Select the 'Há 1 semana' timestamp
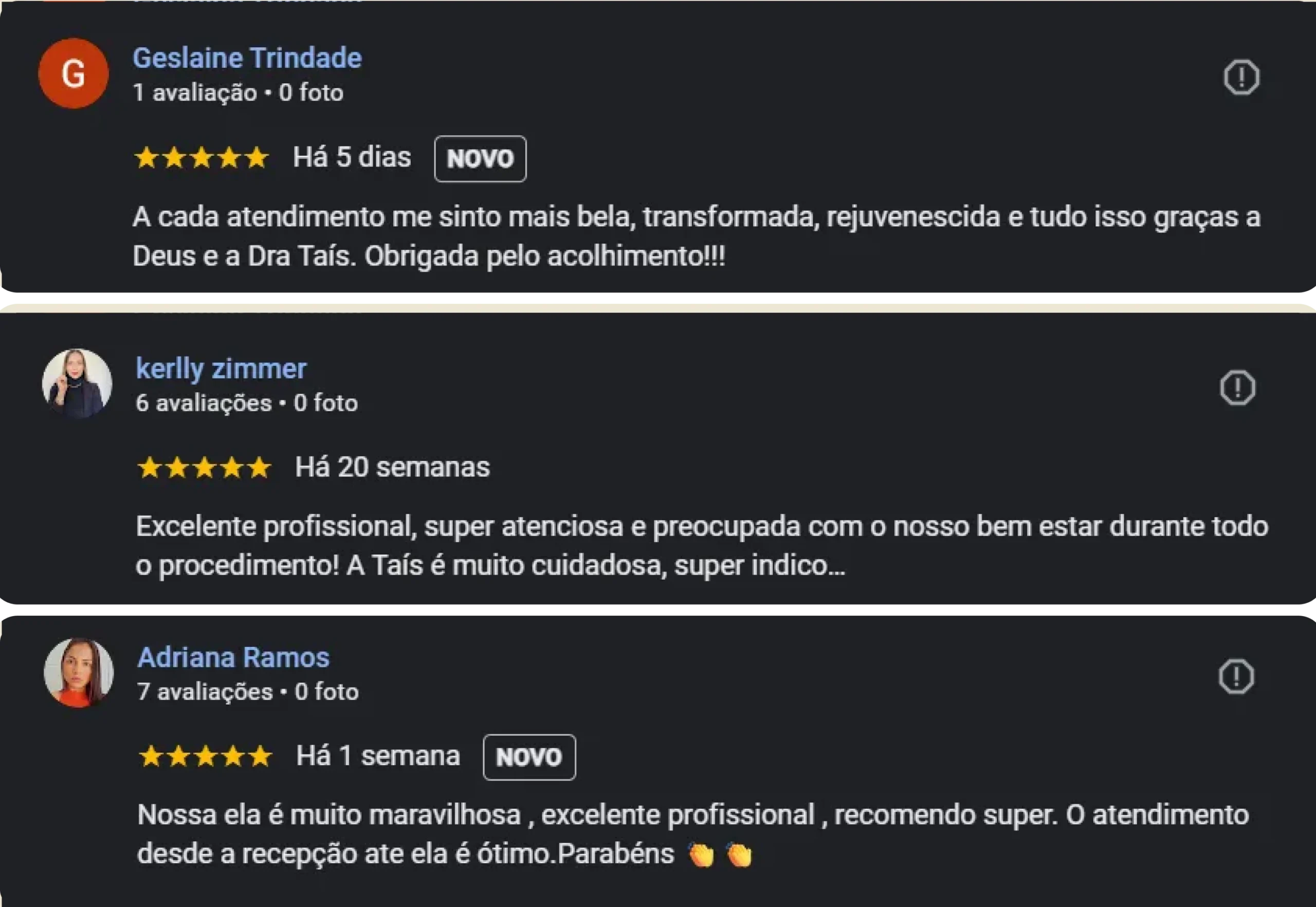The height and width of the screenshot is (907, 1316). 377,755
